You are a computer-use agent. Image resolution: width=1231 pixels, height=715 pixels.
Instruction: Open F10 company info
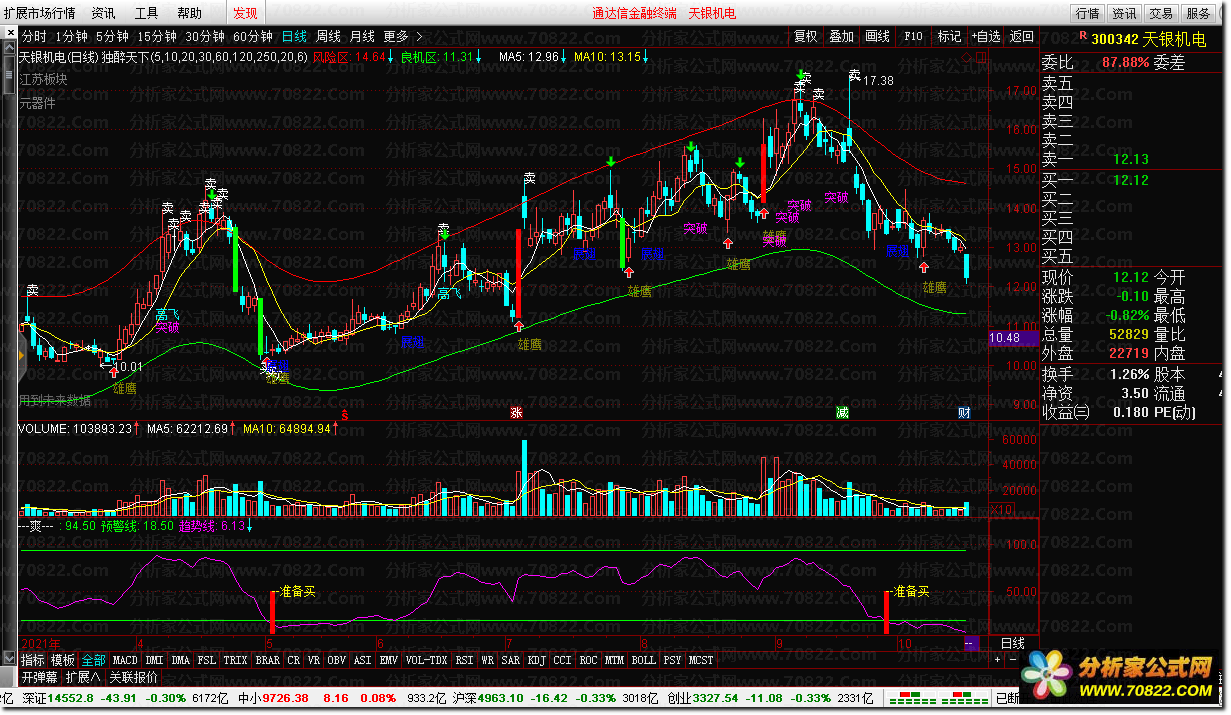(913, 37)
